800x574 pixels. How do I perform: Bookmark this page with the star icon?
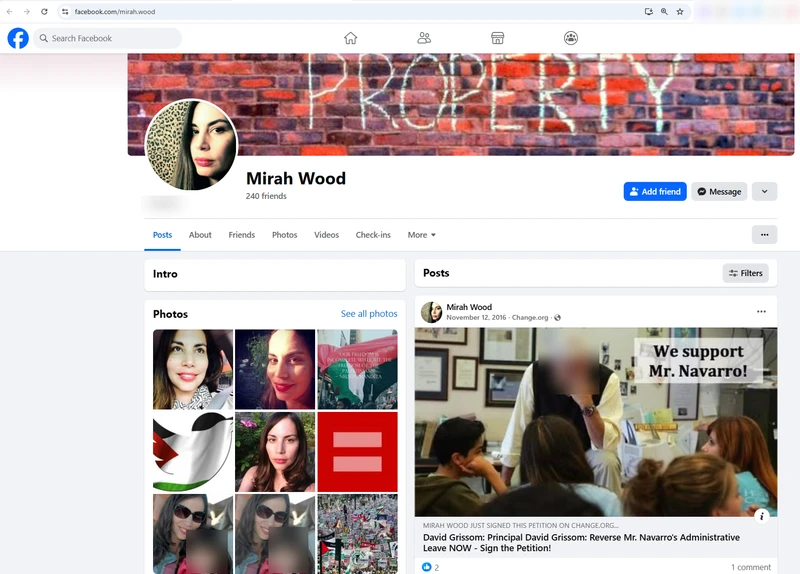pyautogui.click(x=680, y=12)
